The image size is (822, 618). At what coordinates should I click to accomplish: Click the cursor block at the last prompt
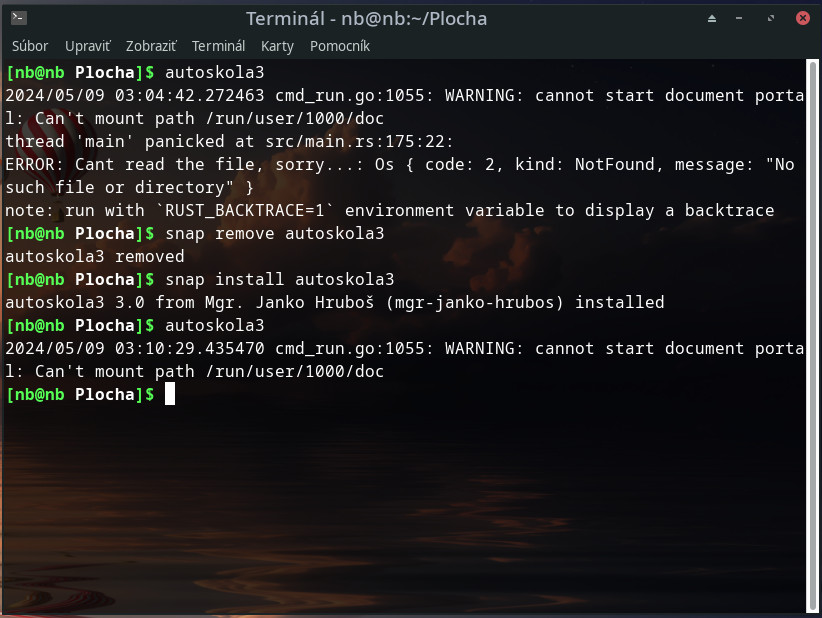pyautogui.click(x=170, y=394)
